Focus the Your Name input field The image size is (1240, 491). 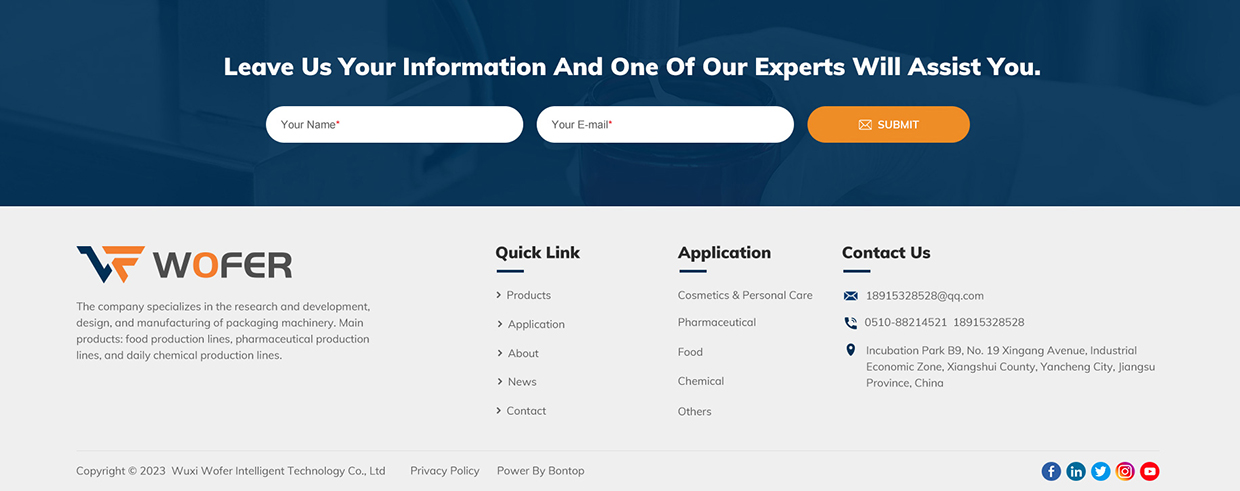[x=394, y=125]
